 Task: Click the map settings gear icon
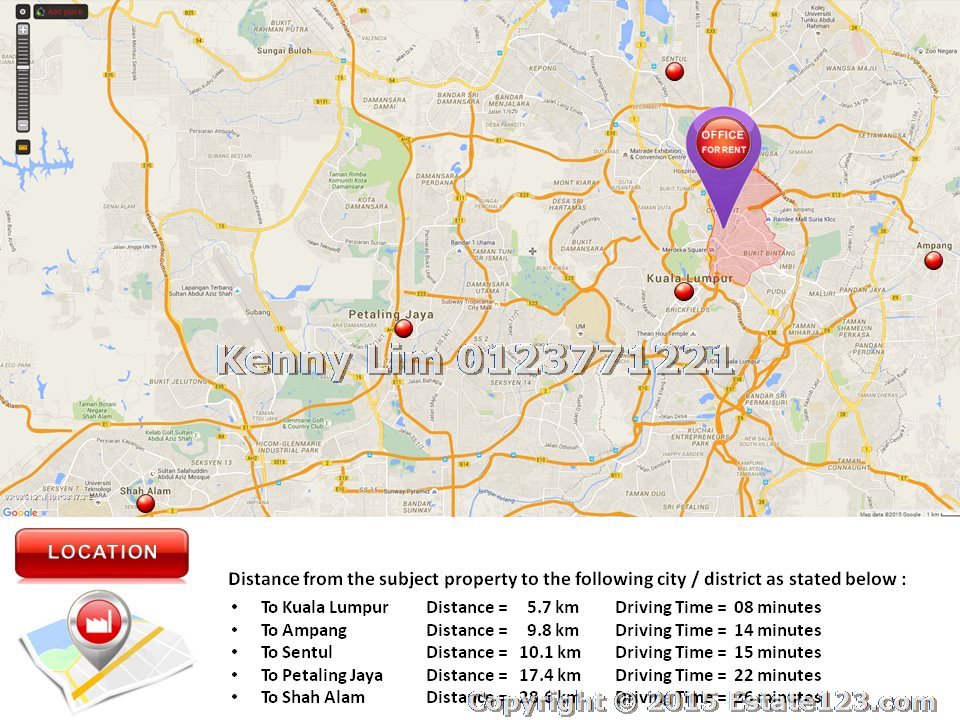point(22,12)
